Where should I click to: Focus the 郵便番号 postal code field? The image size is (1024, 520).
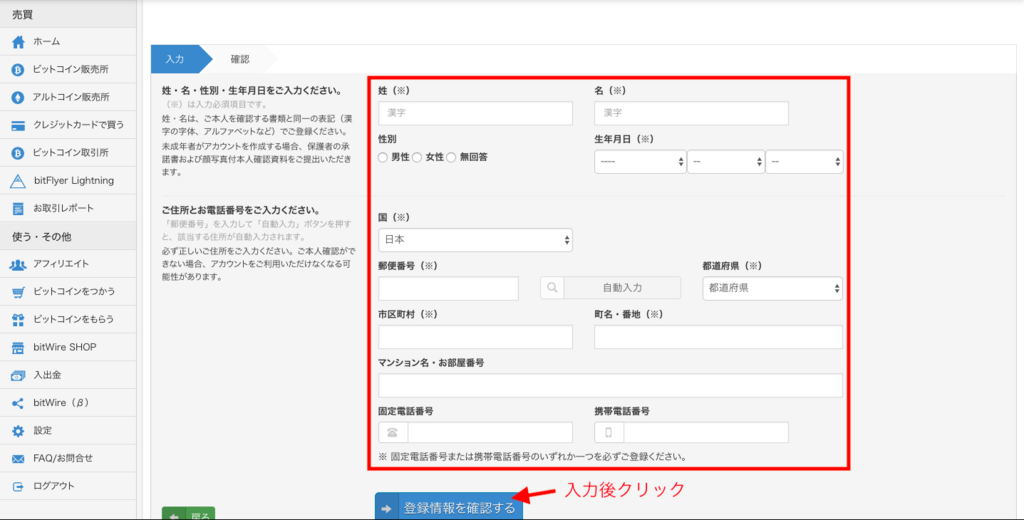coord(448,288)
